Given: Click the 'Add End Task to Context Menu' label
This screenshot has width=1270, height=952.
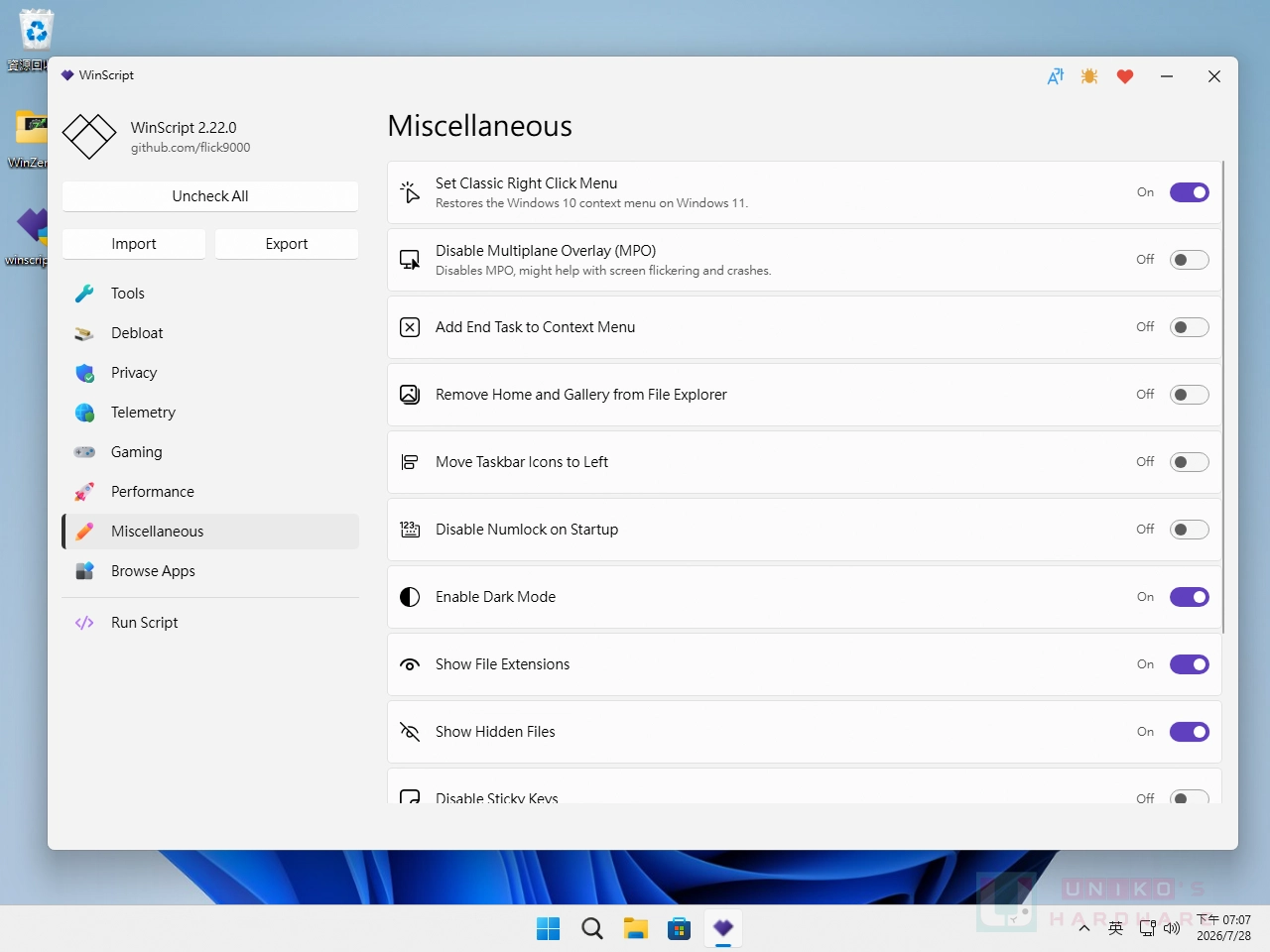Looking at the screenshot, I should pos(536,327).
